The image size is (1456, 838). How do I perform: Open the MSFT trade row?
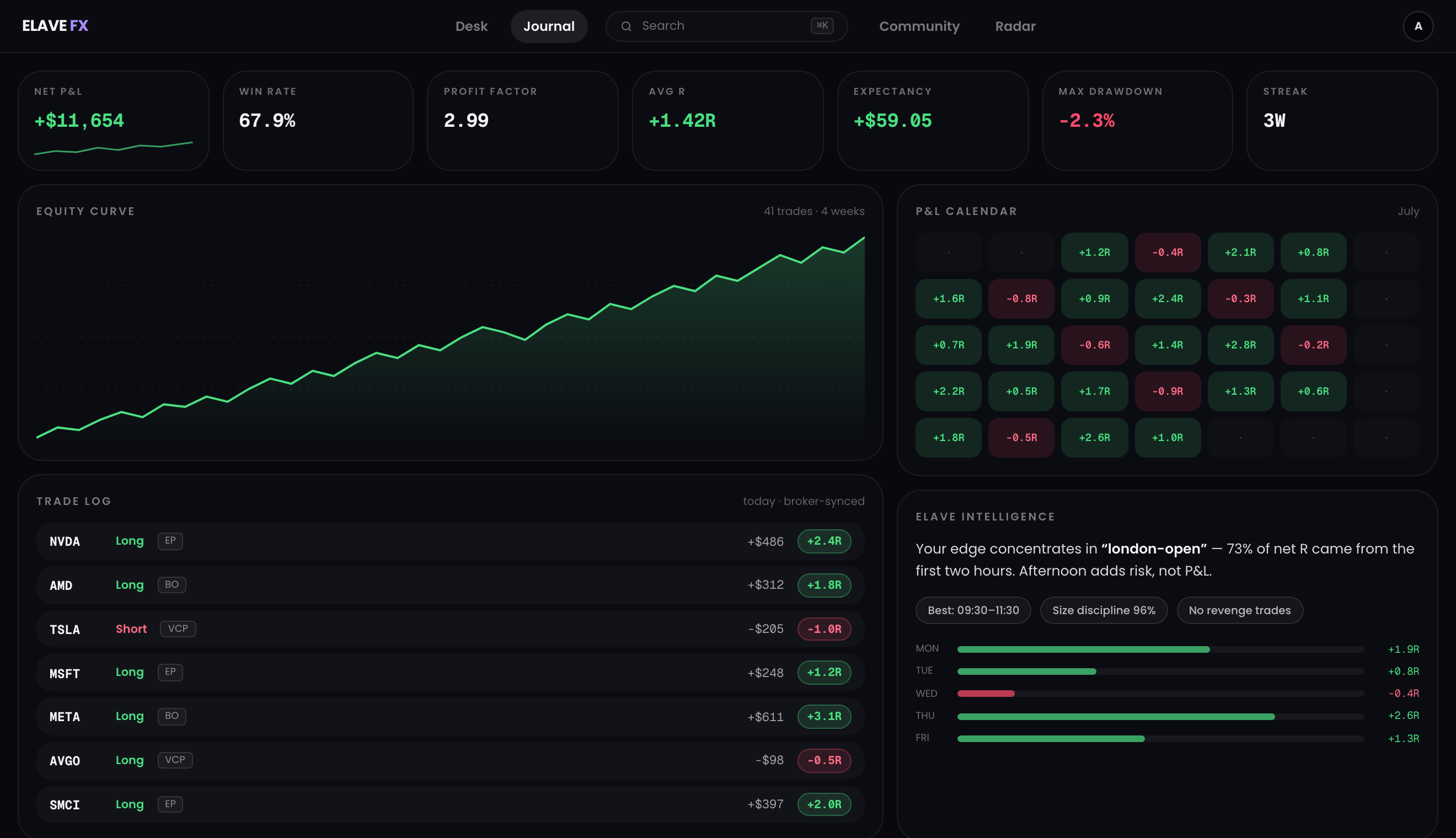(450, 672)
